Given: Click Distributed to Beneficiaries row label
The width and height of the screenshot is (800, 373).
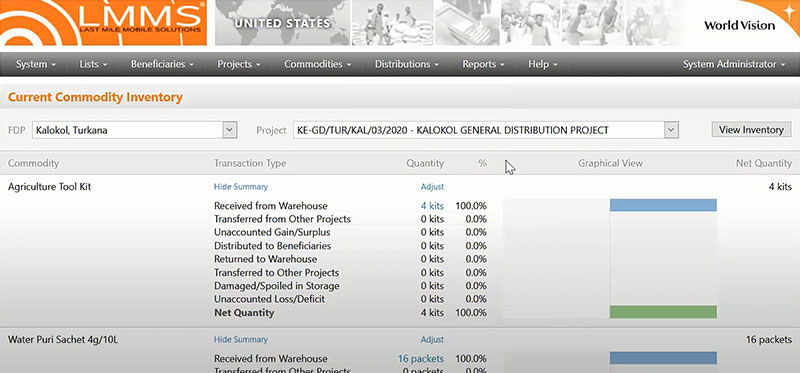Looking at the screenshot, I should (x=272, y=246).
